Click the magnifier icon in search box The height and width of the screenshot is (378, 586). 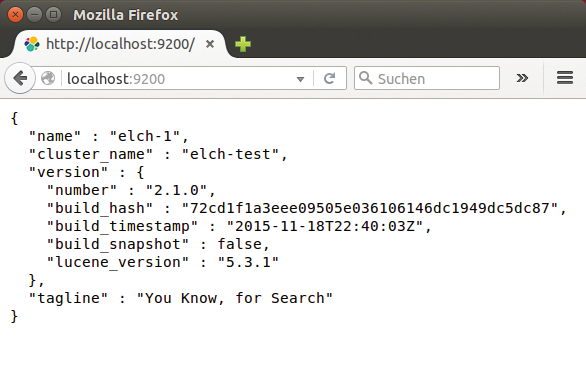[x=365, y=78]
